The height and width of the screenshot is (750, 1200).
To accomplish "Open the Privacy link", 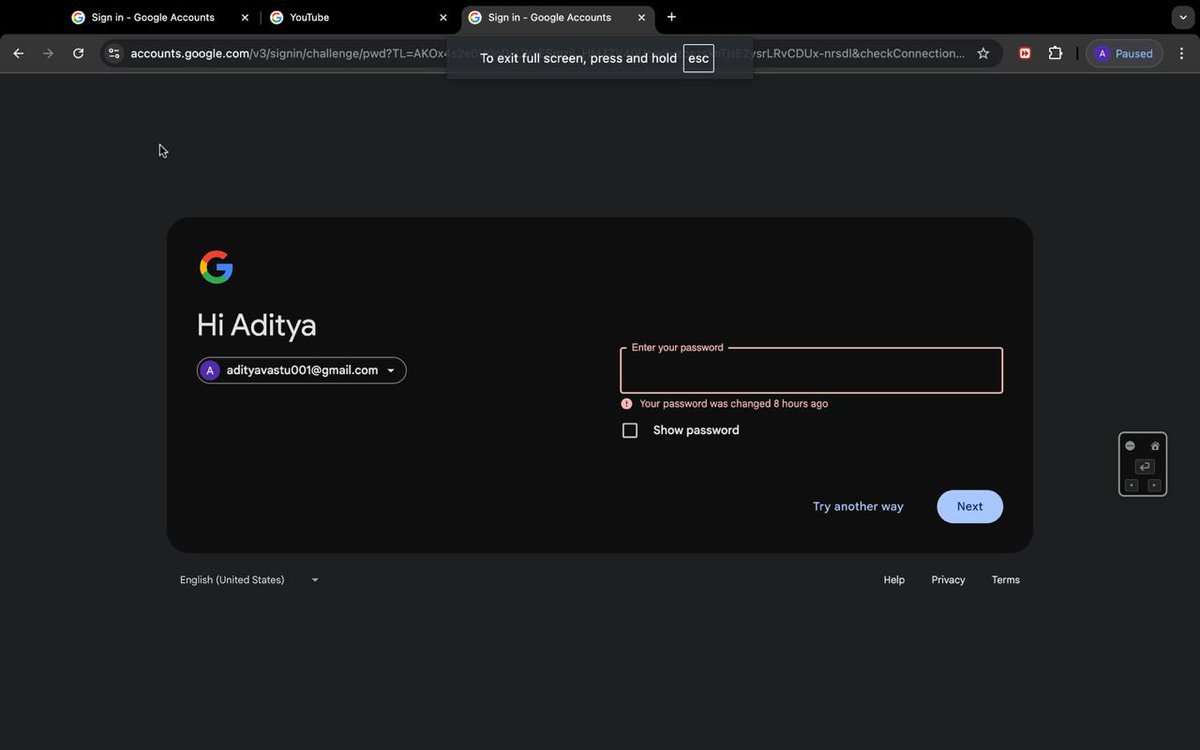I will click(x=948, y=580).
